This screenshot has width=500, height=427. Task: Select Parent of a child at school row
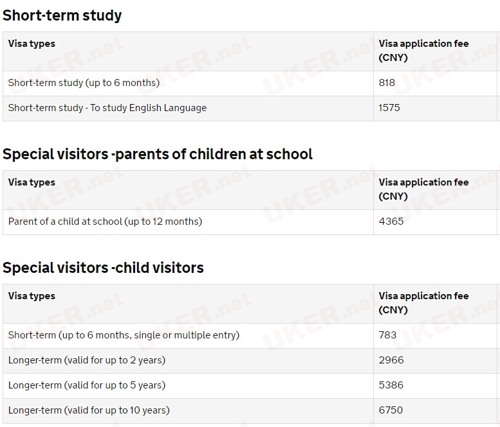(x=251, y=222)
